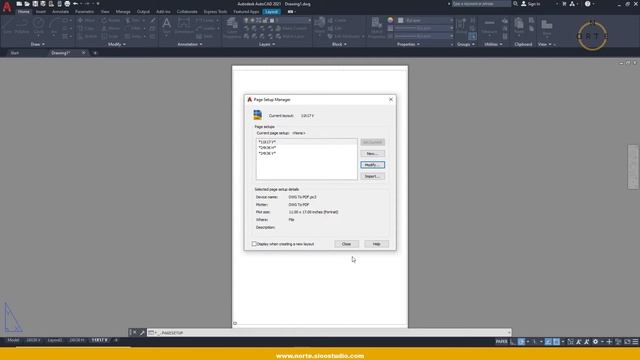640x360 pixels.
Task: Open the Home ribbon tab
Action: [24, 12]
